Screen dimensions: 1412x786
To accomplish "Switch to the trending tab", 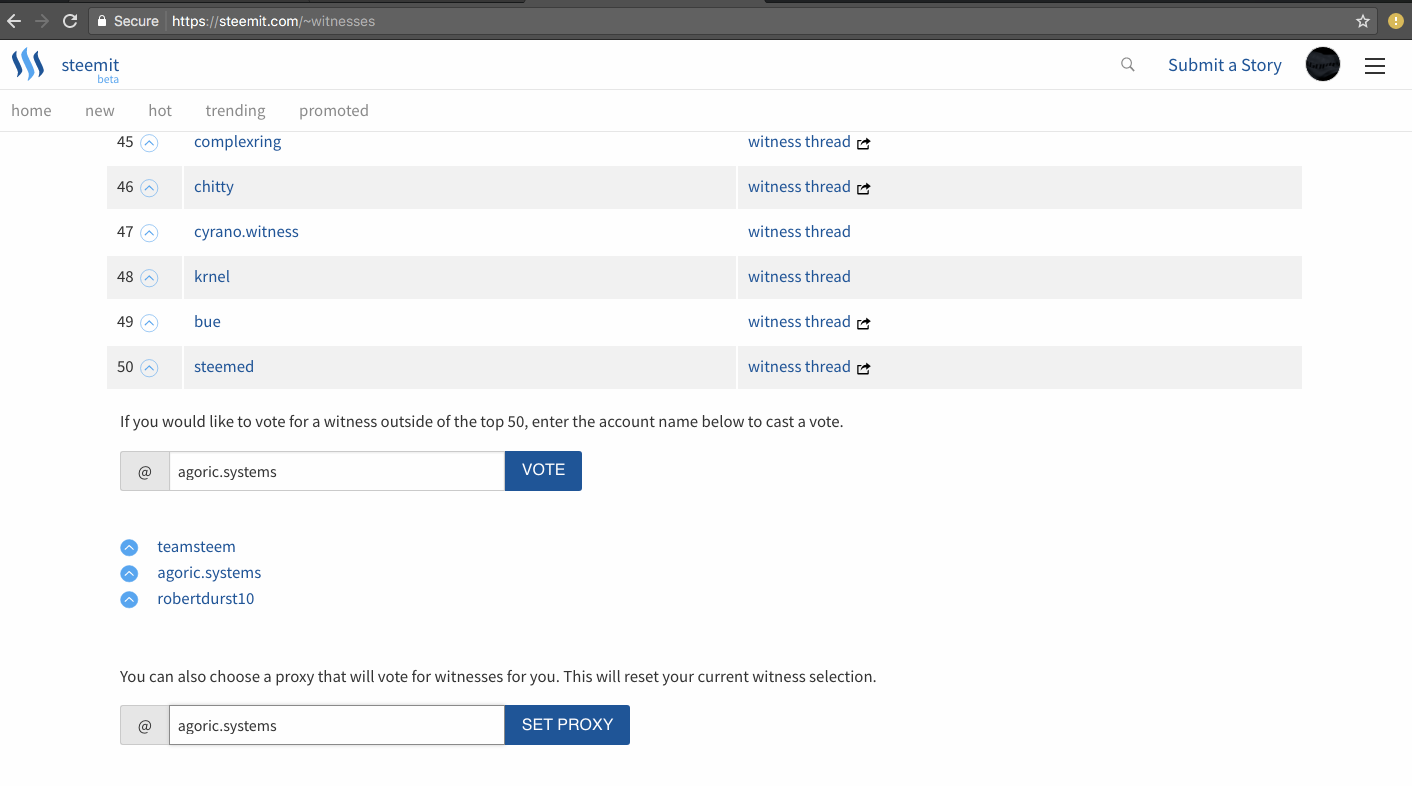I will [x=235, y=110].
